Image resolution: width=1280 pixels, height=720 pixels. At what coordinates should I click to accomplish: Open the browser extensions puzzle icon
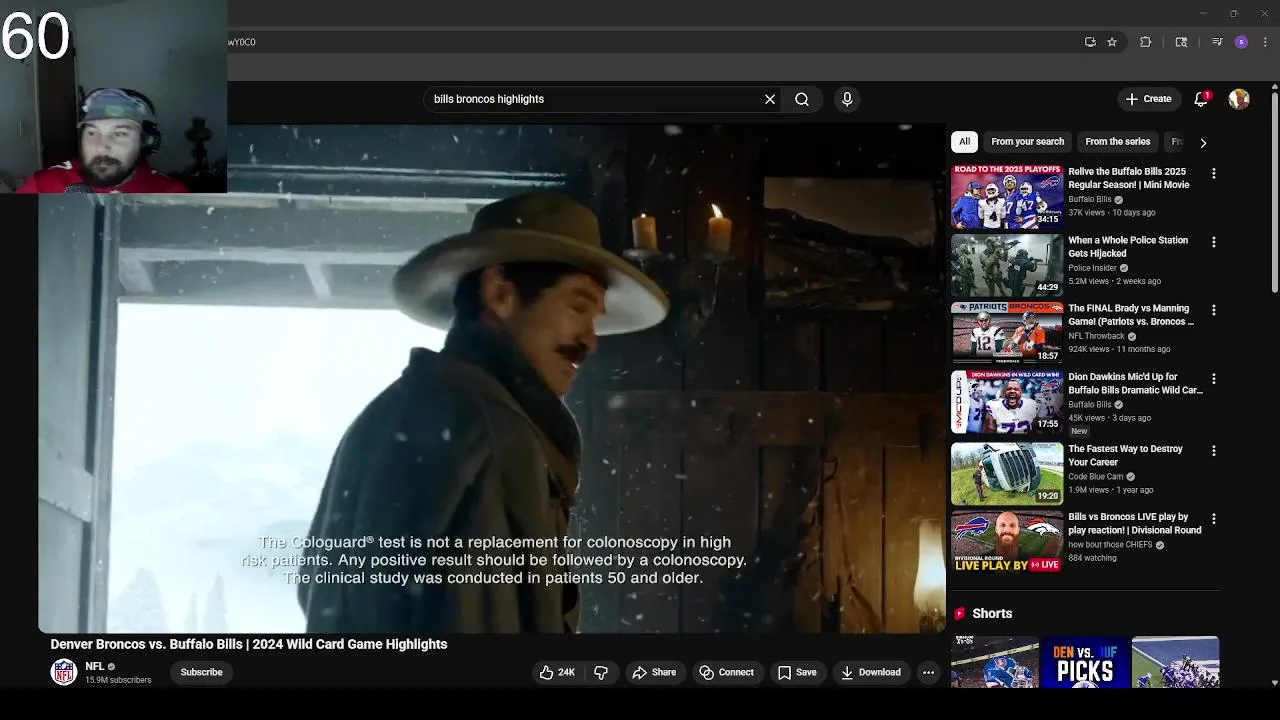1146,42
